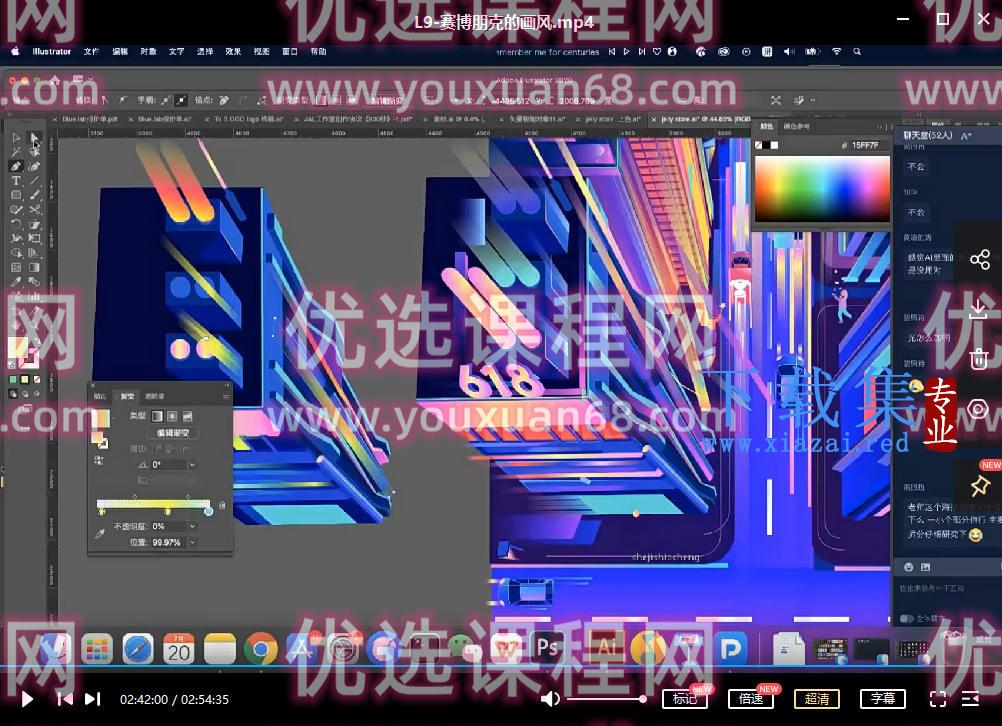Select the Pen tool

point(16,166)
